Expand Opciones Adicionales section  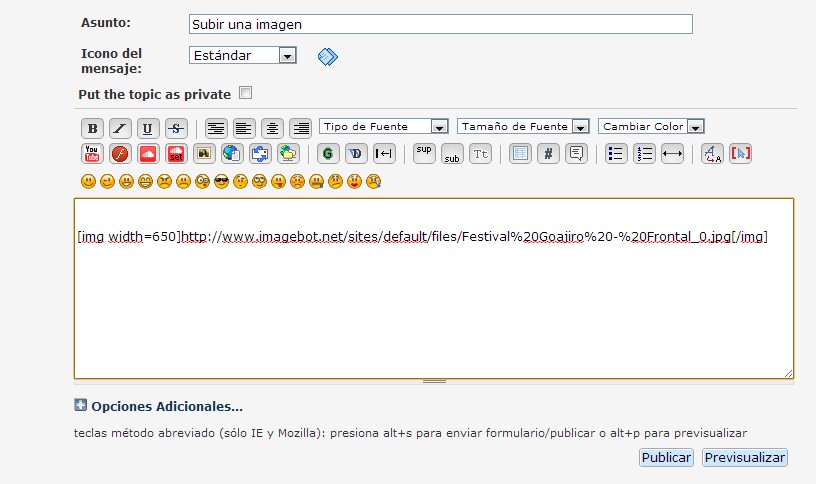[159, 406]
